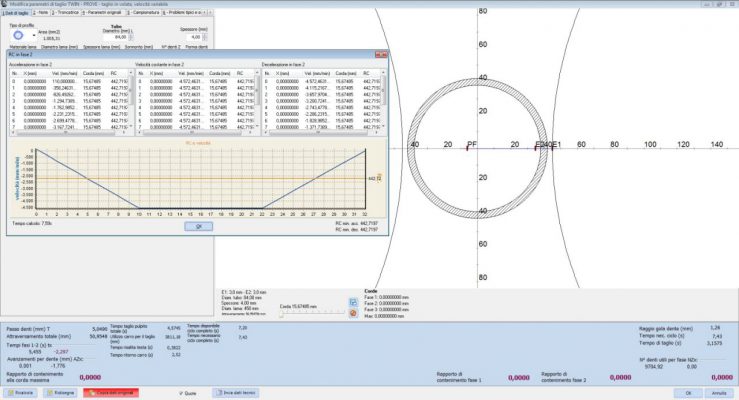The height and width of the screenshot is (400, 739).
Task: Open the Campionatura tab
Action: click(x=143, y=13)
